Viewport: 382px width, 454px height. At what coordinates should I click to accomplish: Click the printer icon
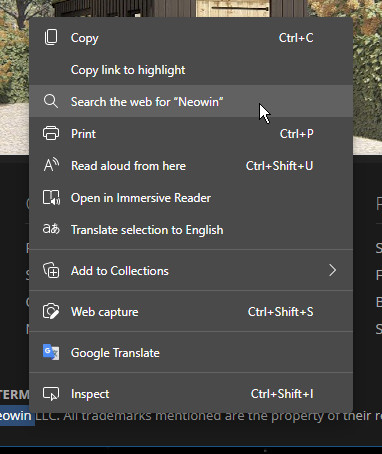(x=51, y=133)
